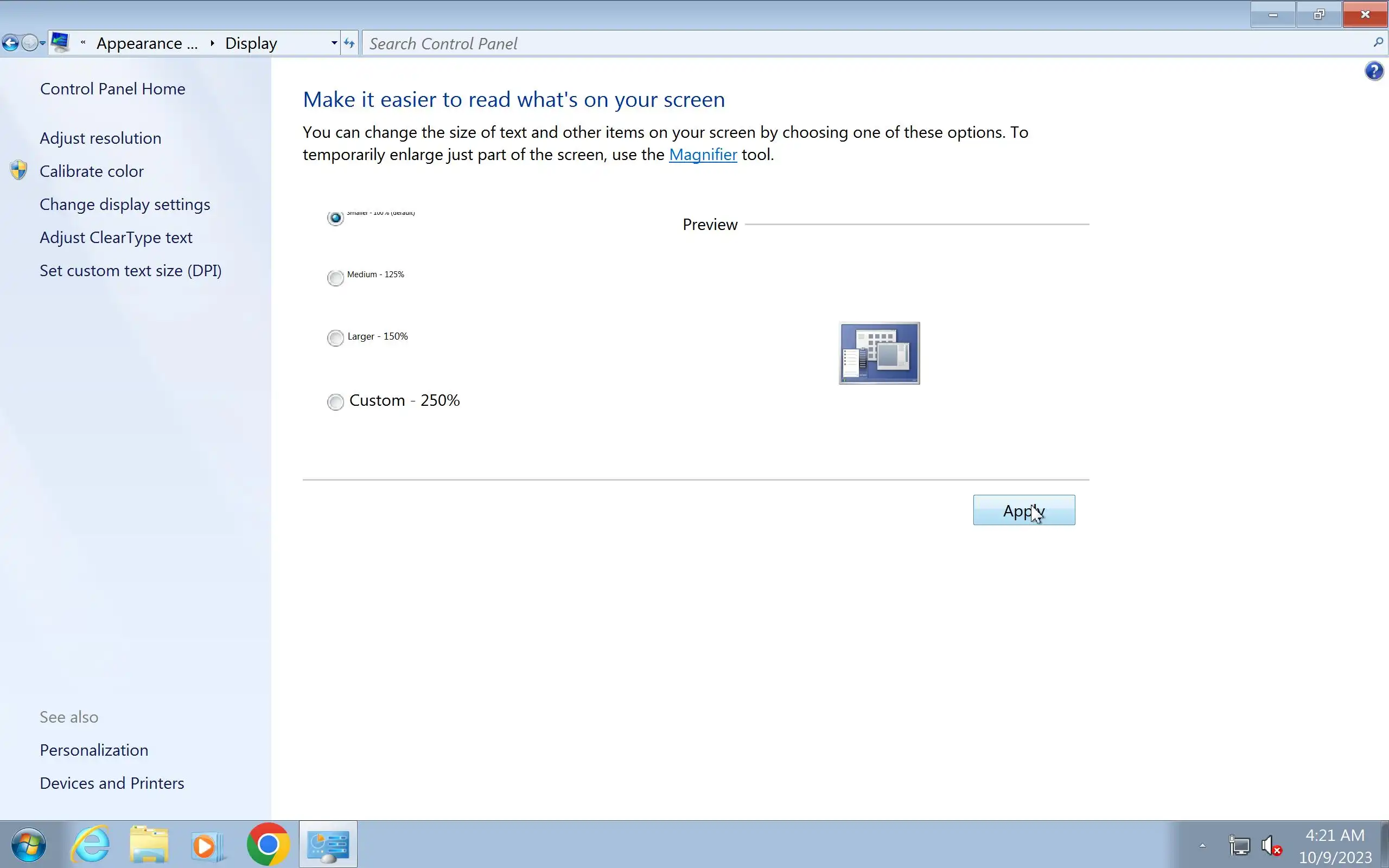Viewport: 1389px width, 868px height.
Task: Launch Internet Explorer from taskbar
Action: pos(90,845)
